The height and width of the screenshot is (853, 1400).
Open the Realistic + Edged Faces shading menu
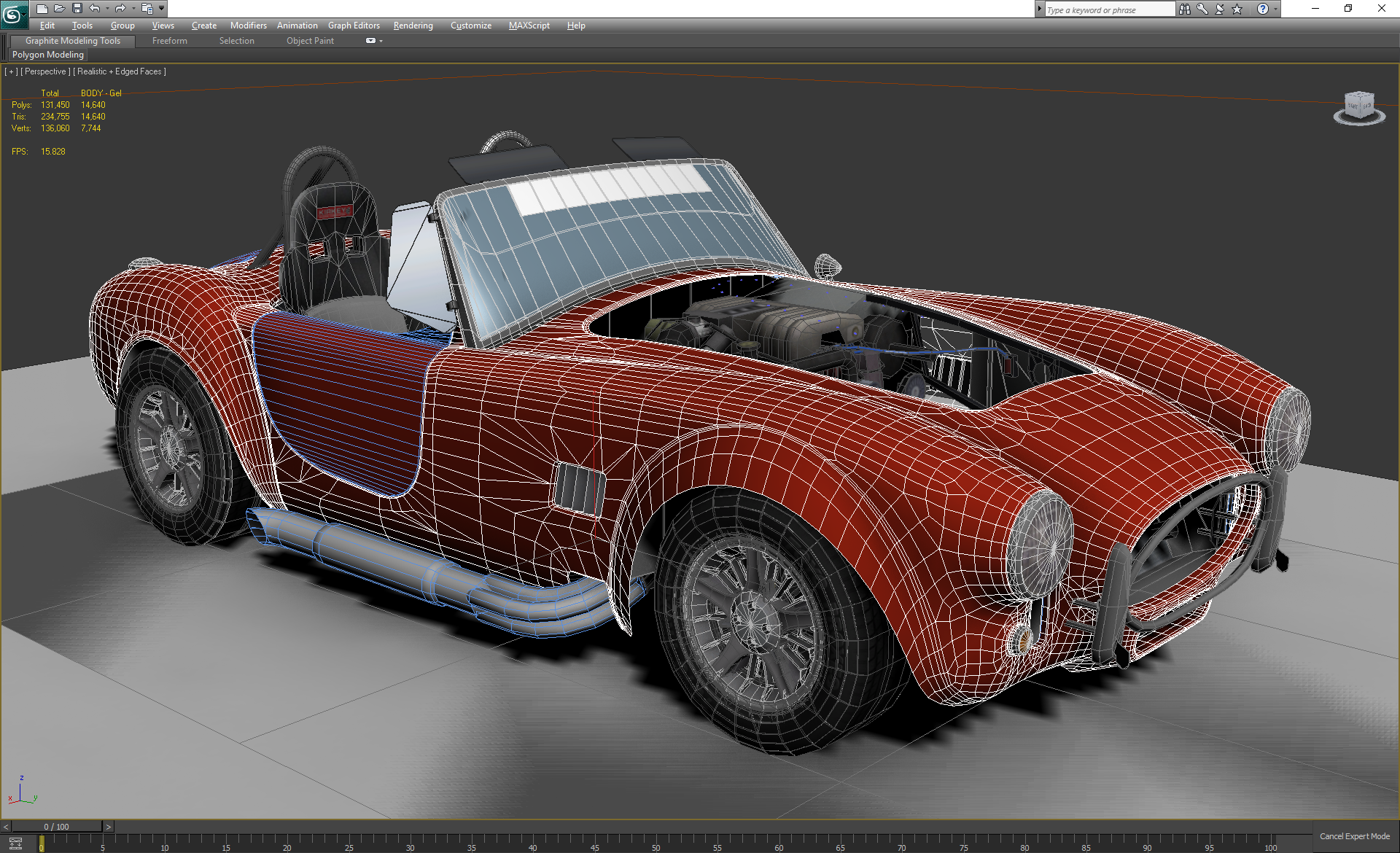tap(120, 71)
